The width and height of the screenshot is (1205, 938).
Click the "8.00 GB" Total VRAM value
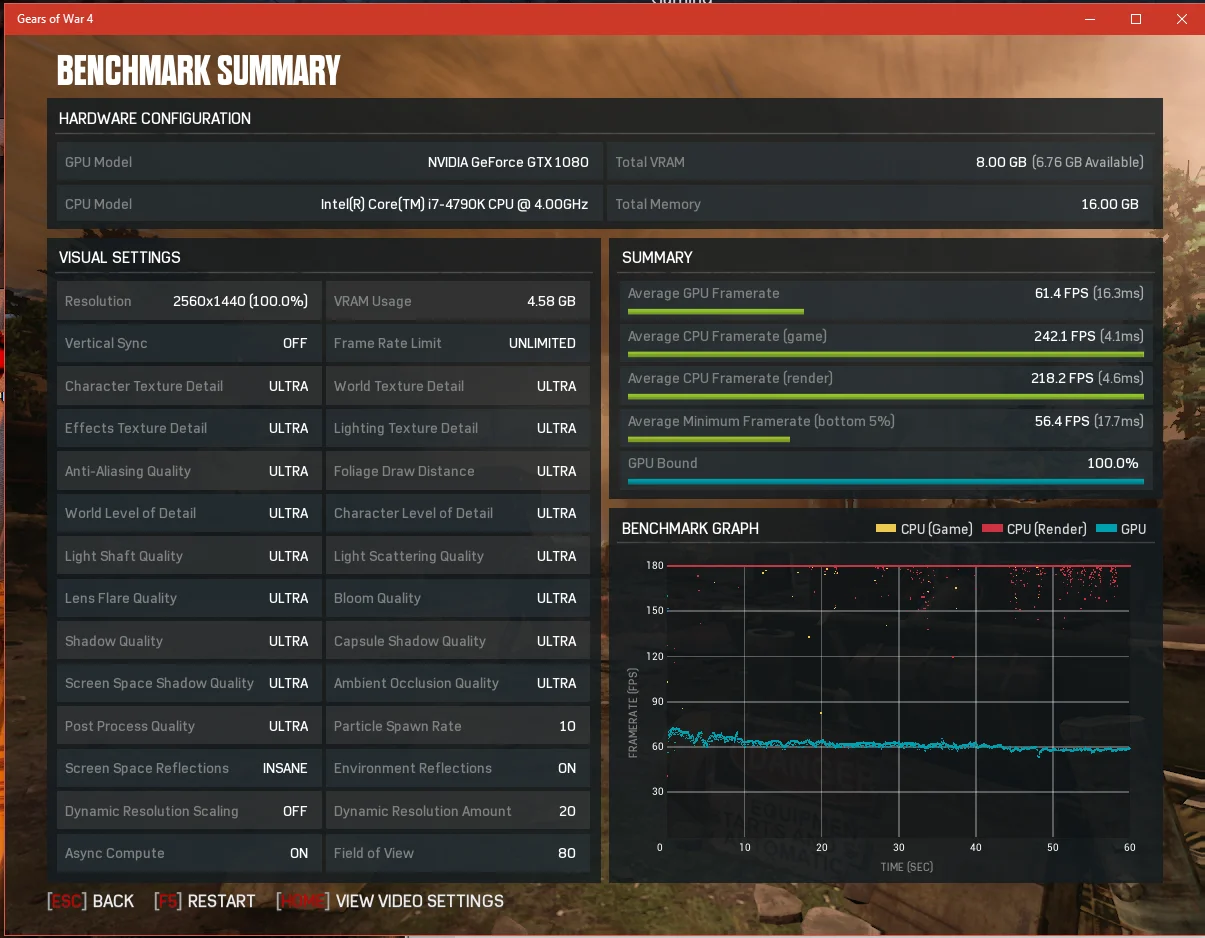1001,162
